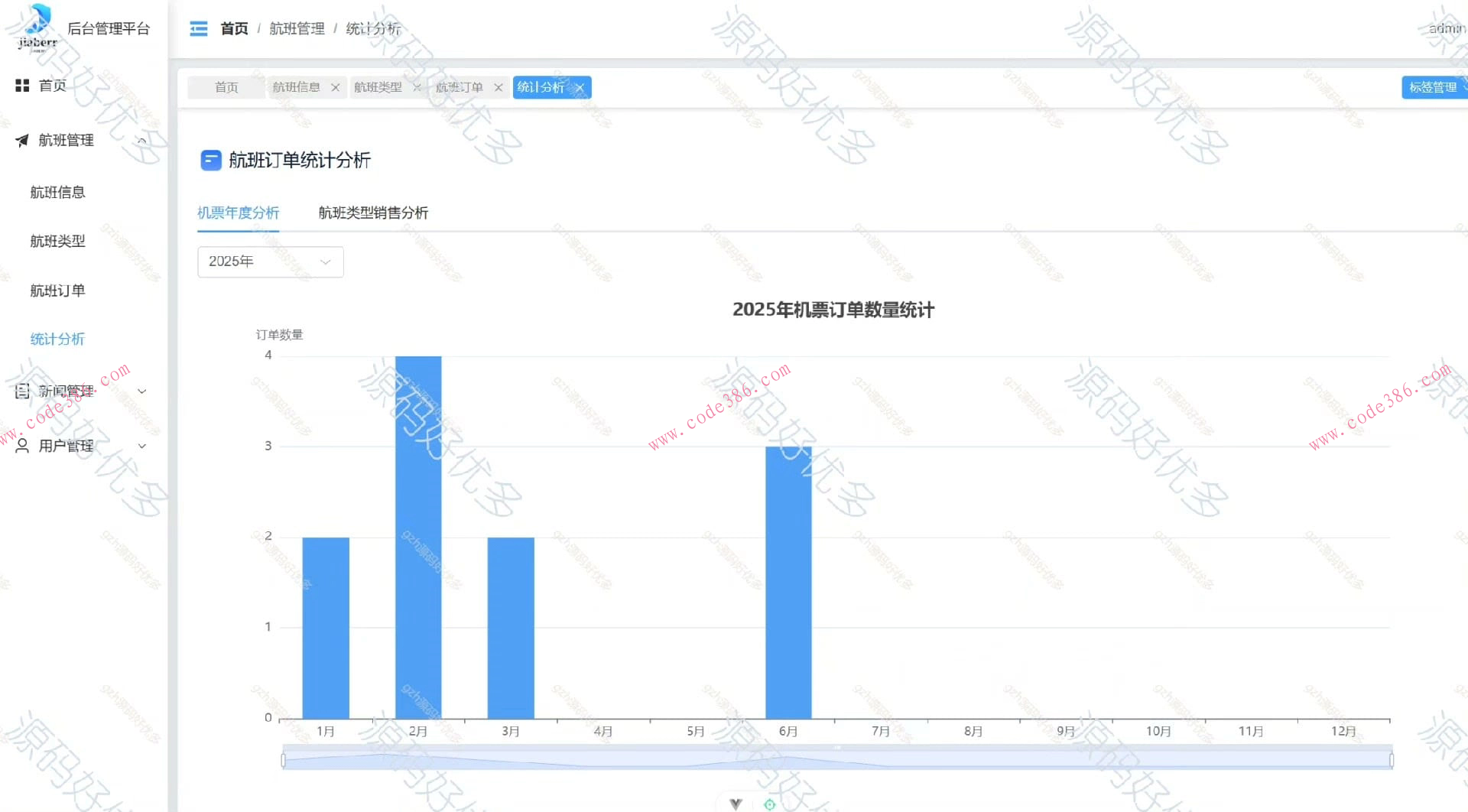This screenshot has height=812, width=1468.
Task: Click the 首页 breadcrumb link
Action: pos(234,29)
